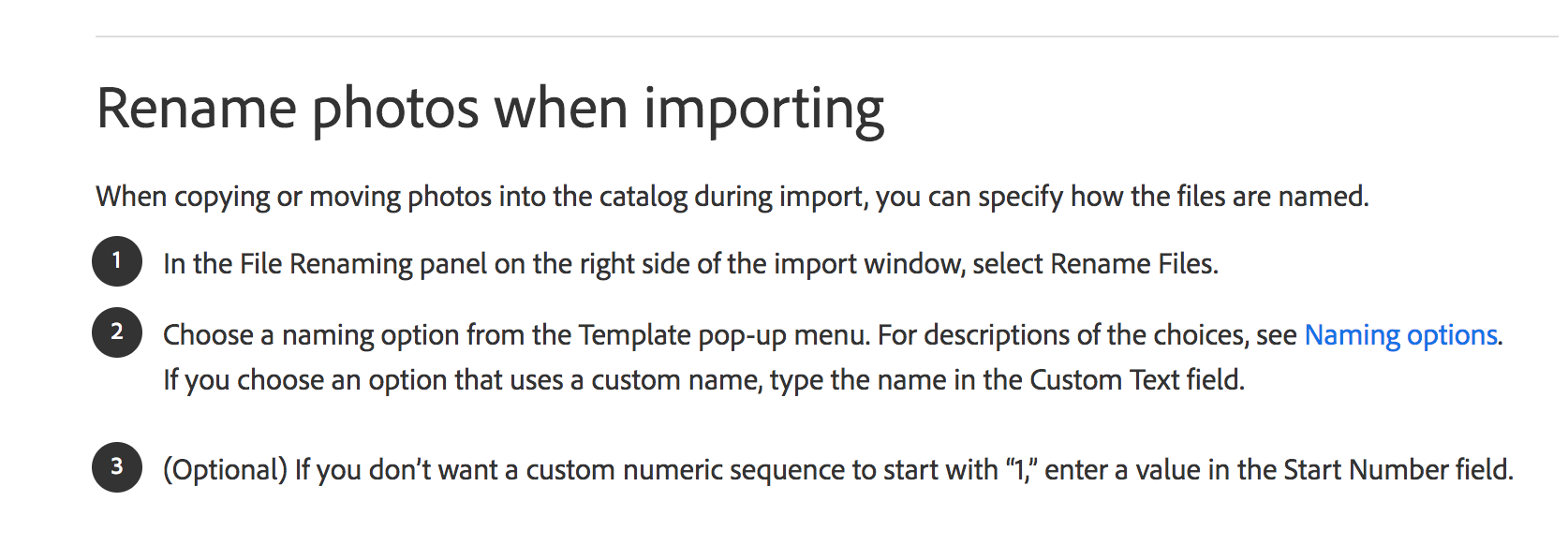Click "File Renaming" in step 1
1568x560 pixels.
pyautogui.click(x=326, y=264)
